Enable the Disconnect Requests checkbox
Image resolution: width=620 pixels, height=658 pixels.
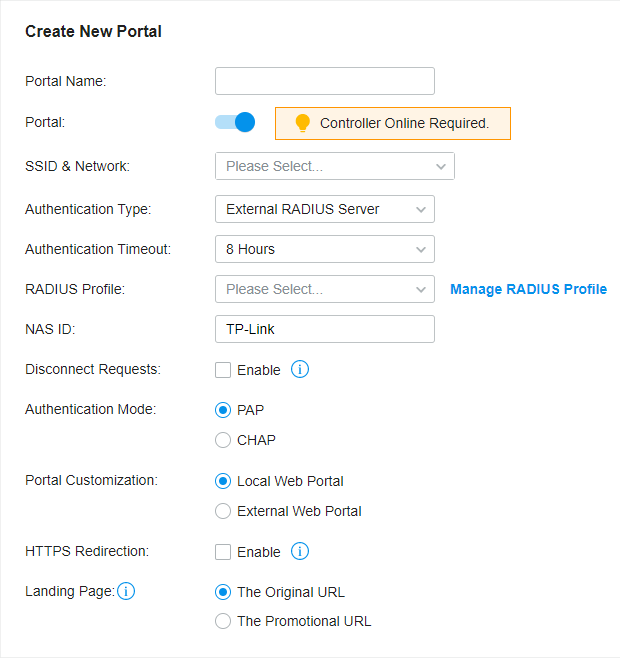[223, 370]
